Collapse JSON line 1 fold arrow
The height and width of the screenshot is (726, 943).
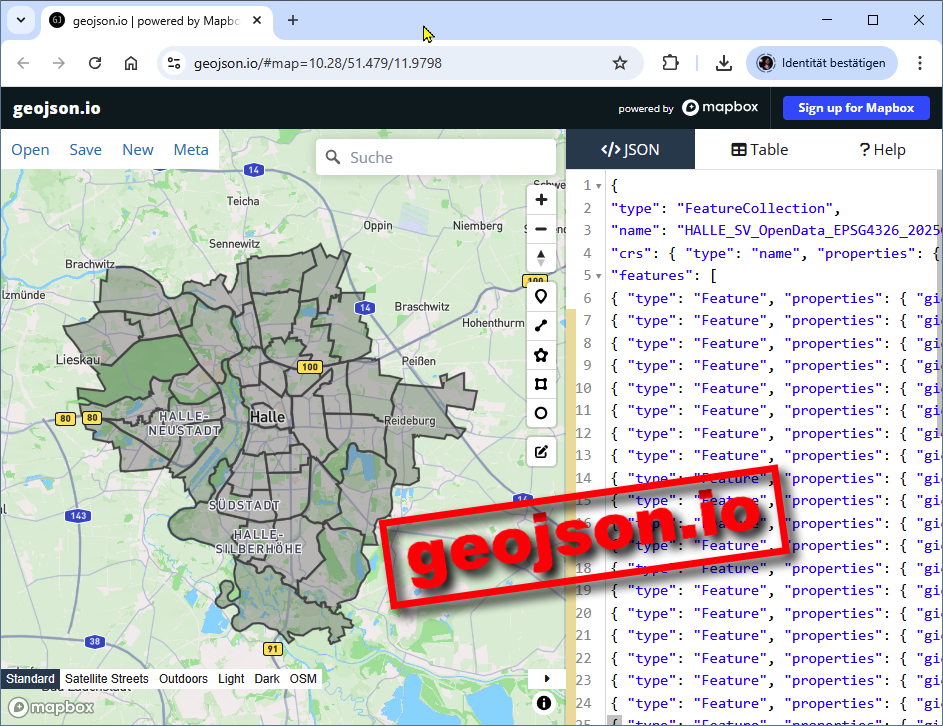(598, 186)
